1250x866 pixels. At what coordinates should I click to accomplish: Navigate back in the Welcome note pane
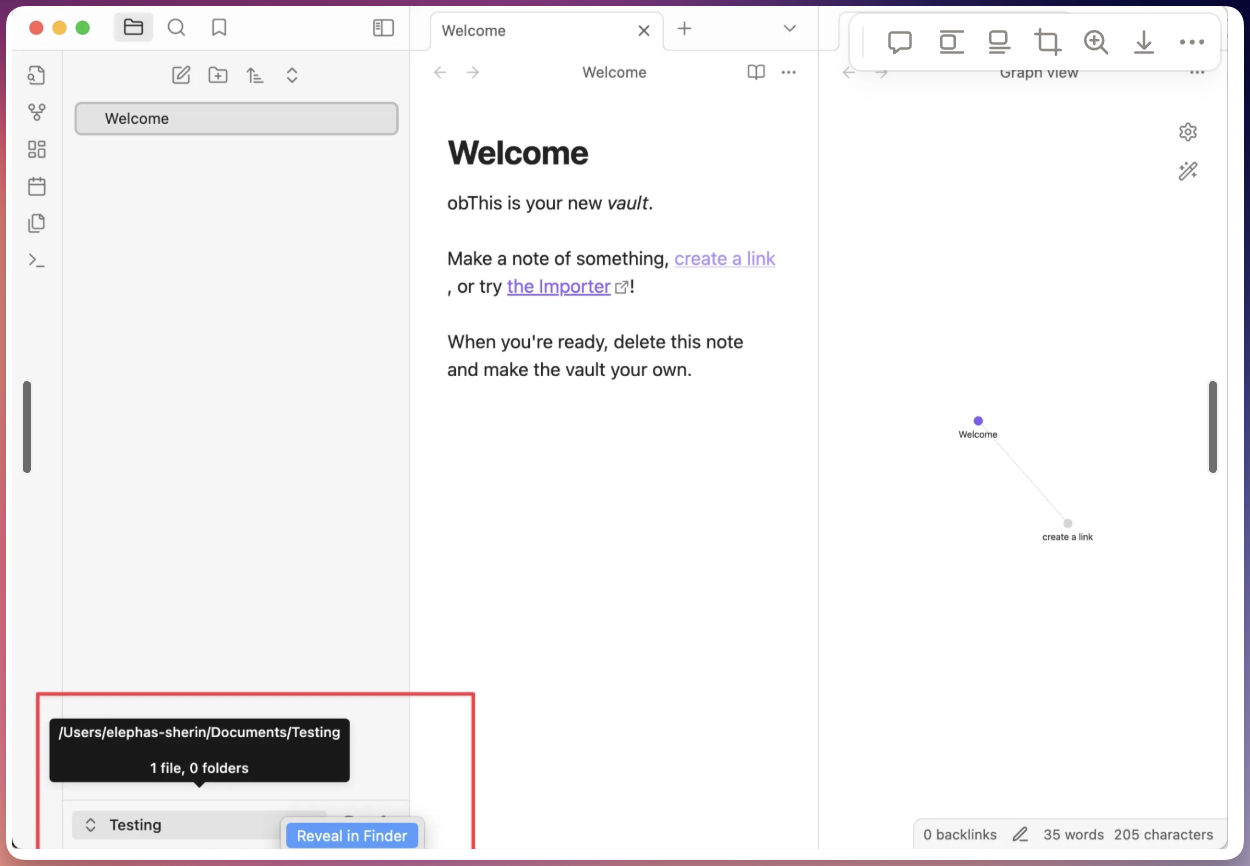(x=440, y=72)
